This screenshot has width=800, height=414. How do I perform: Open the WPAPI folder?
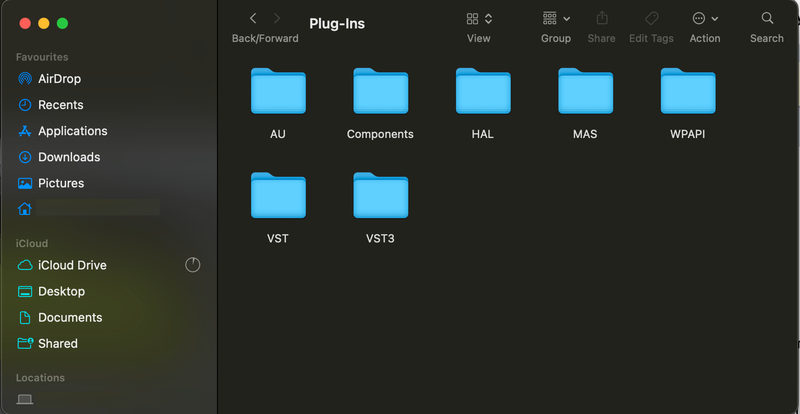[x=688, y=92]
